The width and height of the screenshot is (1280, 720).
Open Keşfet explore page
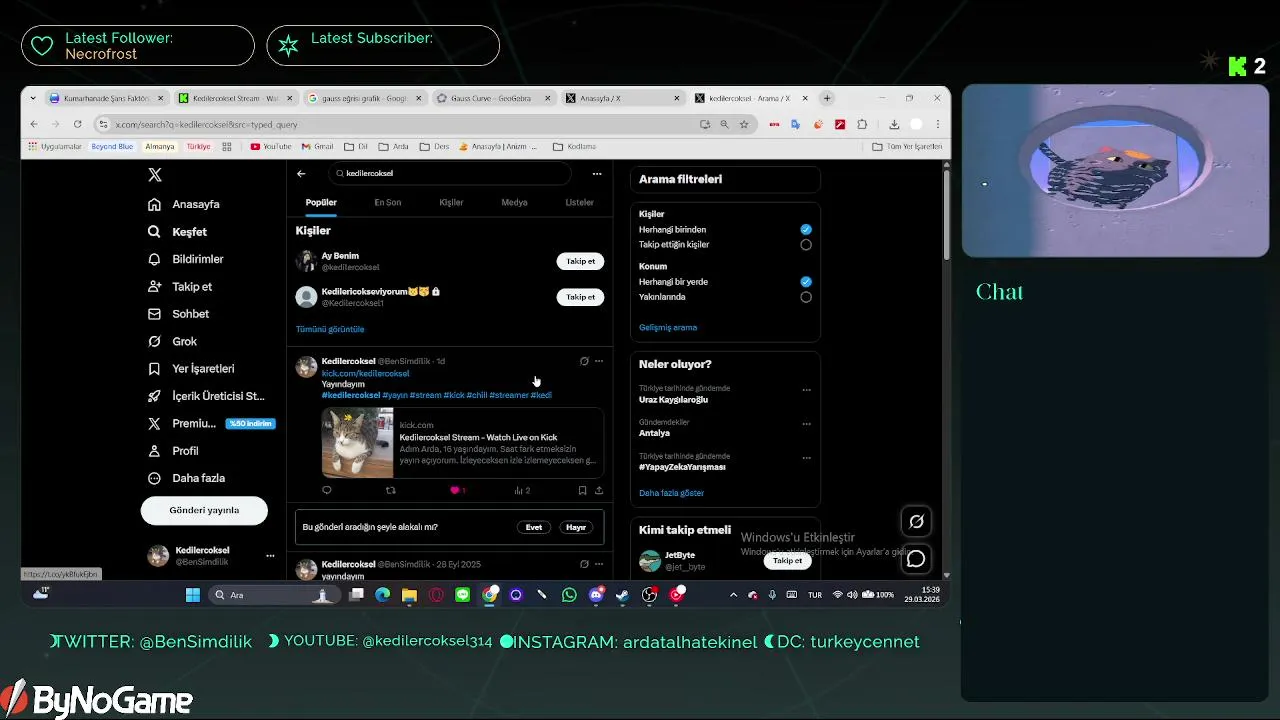point(178,231)
